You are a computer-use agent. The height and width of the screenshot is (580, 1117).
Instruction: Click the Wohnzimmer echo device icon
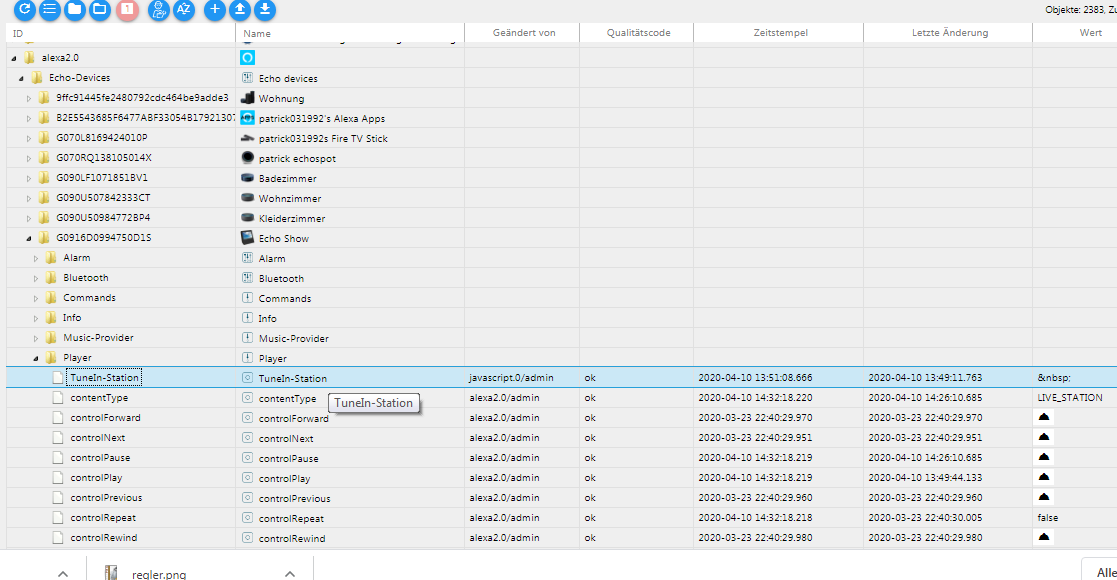(247, 197)
